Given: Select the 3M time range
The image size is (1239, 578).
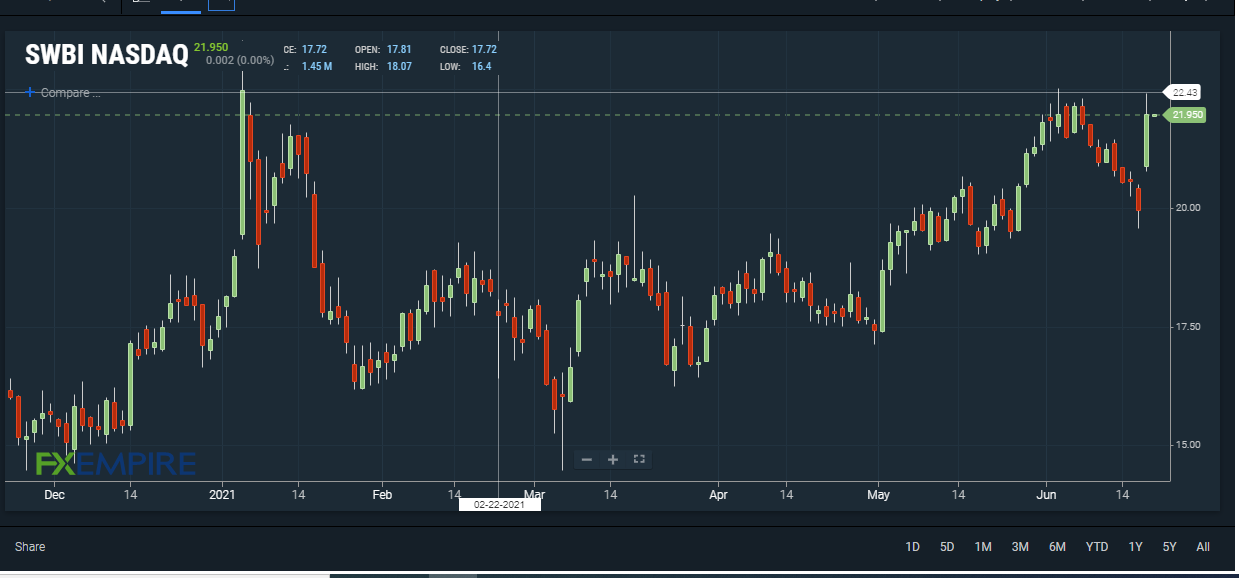Looking at the screenshot, I should click(x=1020, y=547).
